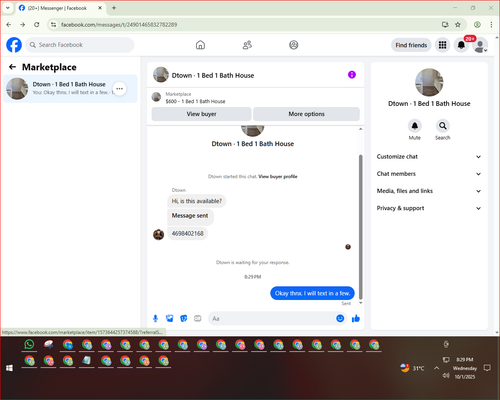The height and width of the screenshot is (400, 500).
Task: Click the Hi, is this available? message
Action: pyautogui.click(x=197, y=201)
